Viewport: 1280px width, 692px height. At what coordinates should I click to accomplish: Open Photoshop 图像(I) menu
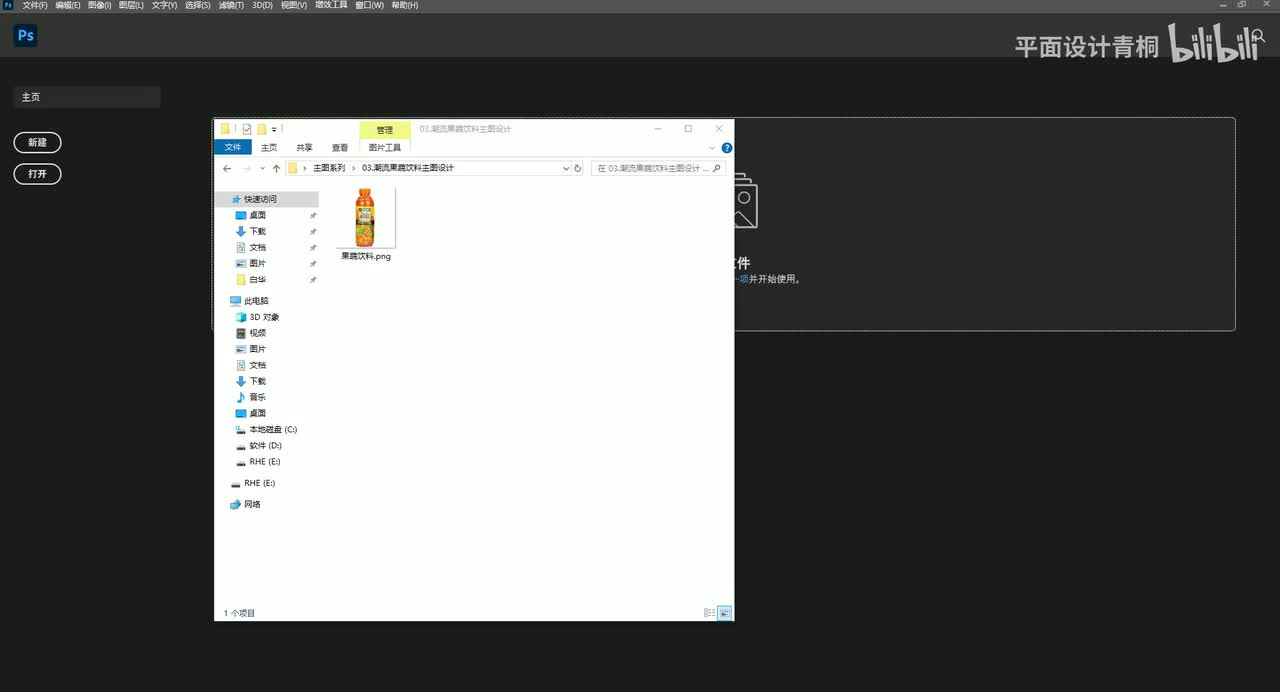pyautogui.click(x=99, y=5)
